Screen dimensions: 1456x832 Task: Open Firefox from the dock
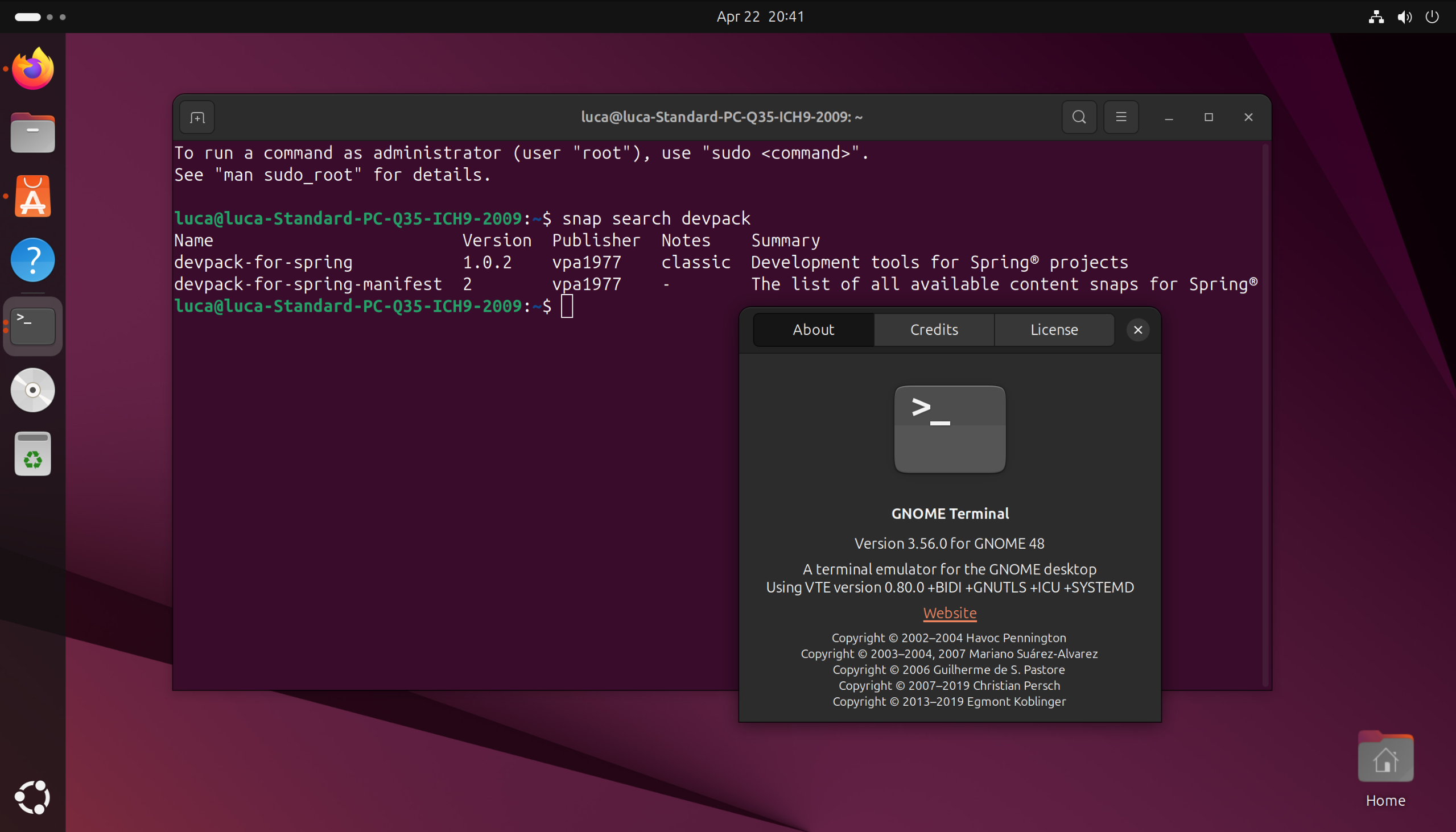click(32, 69)
